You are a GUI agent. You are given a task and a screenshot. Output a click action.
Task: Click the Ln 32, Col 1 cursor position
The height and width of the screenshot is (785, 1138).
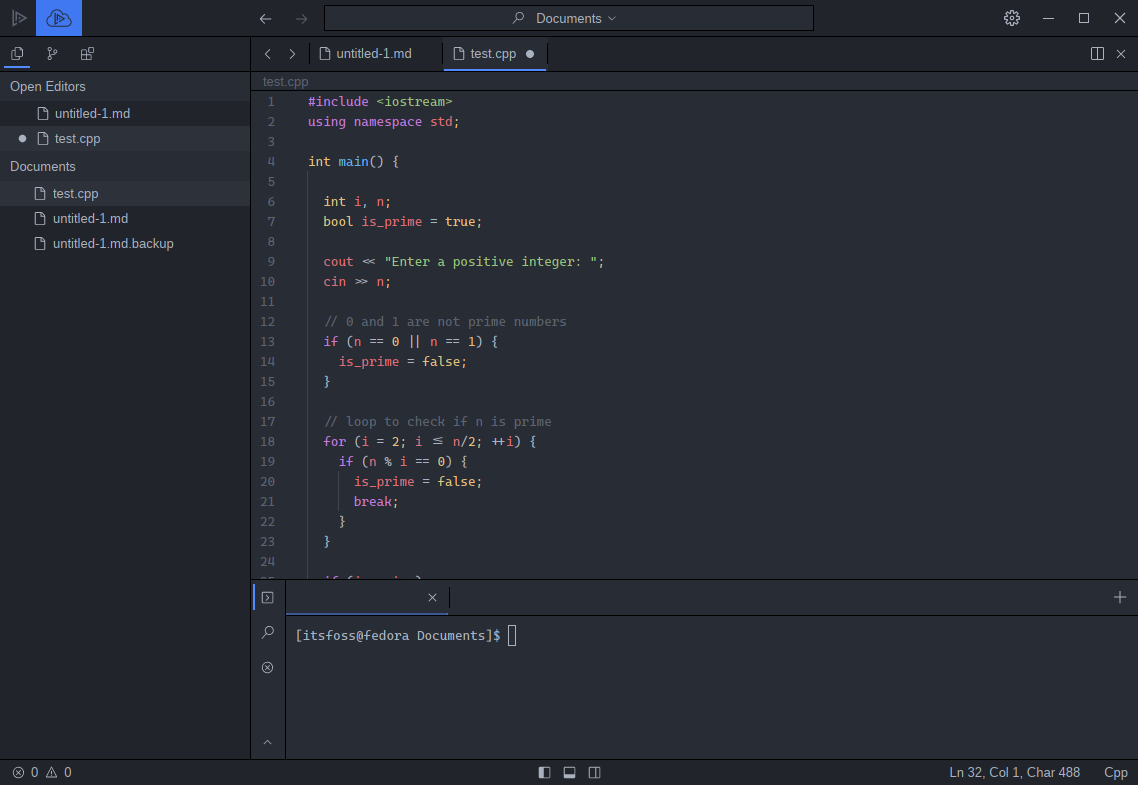point(1014,772)
